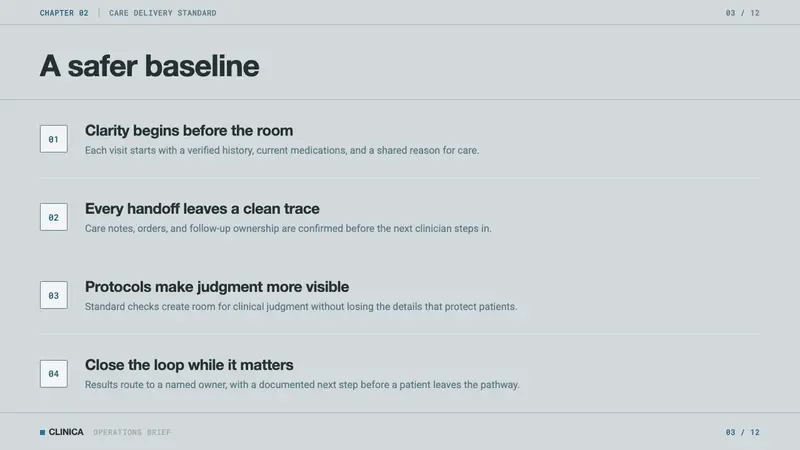Click heading Every handoff leaves a clean trace
The image size is (800, 450).
(x=202, y=209)
